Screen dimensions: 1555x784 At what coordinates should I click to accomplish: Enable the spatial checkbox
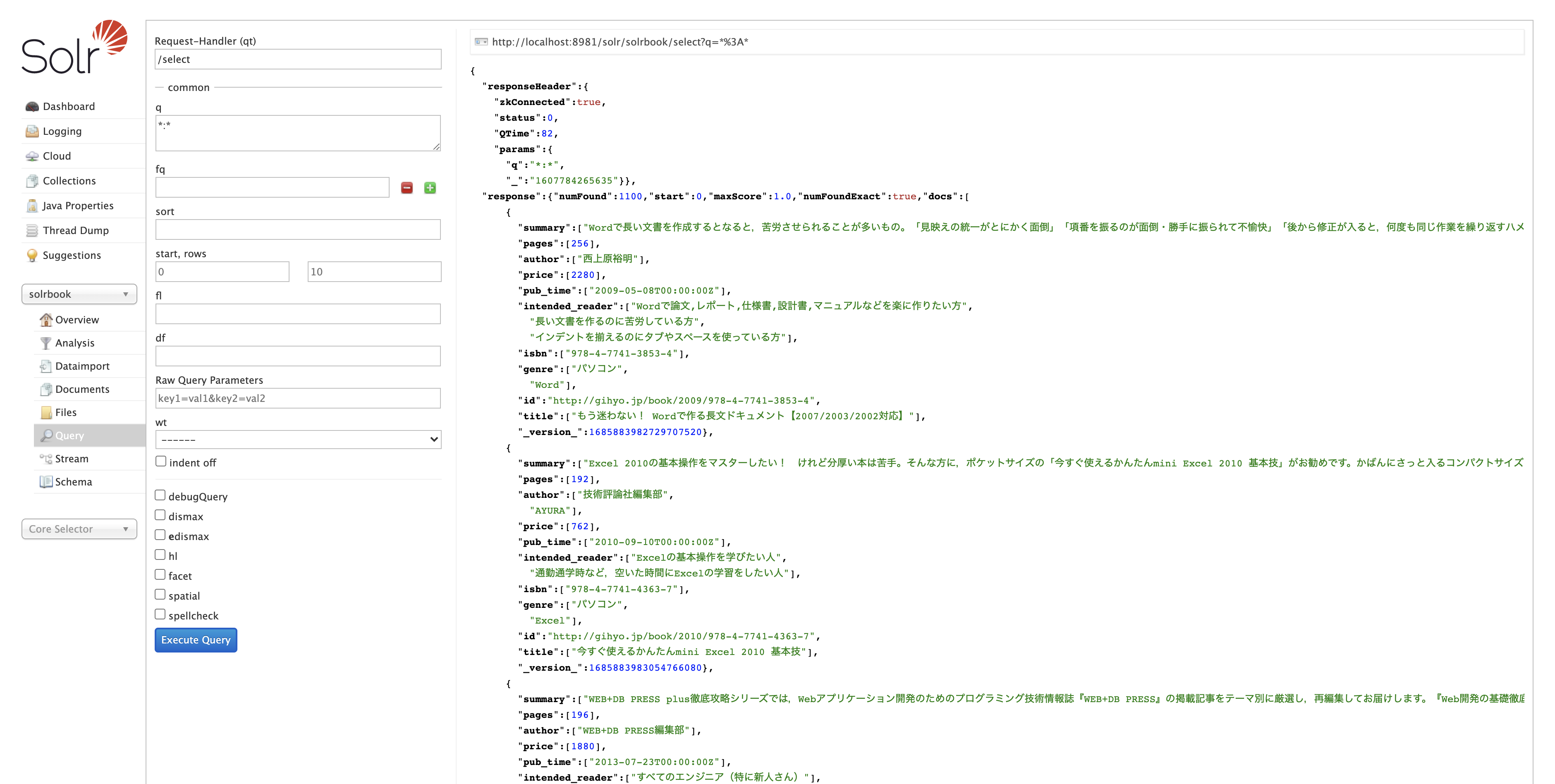point(160,595)
